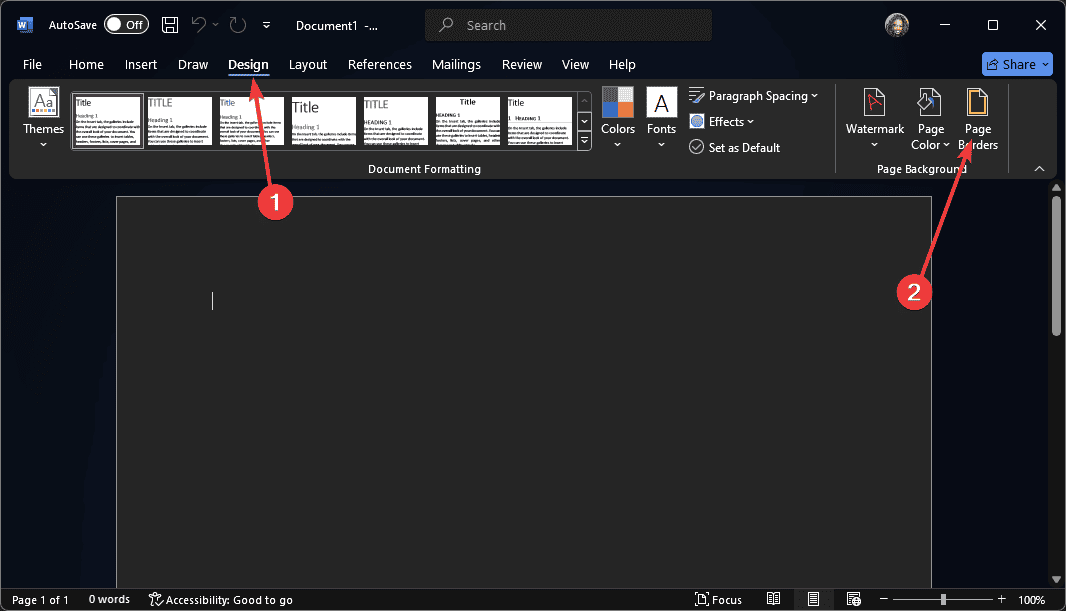The image size is (1066, 611).
Task: Open Customize Quick Access Toolbar dropdown
Action: coord(266,25)
